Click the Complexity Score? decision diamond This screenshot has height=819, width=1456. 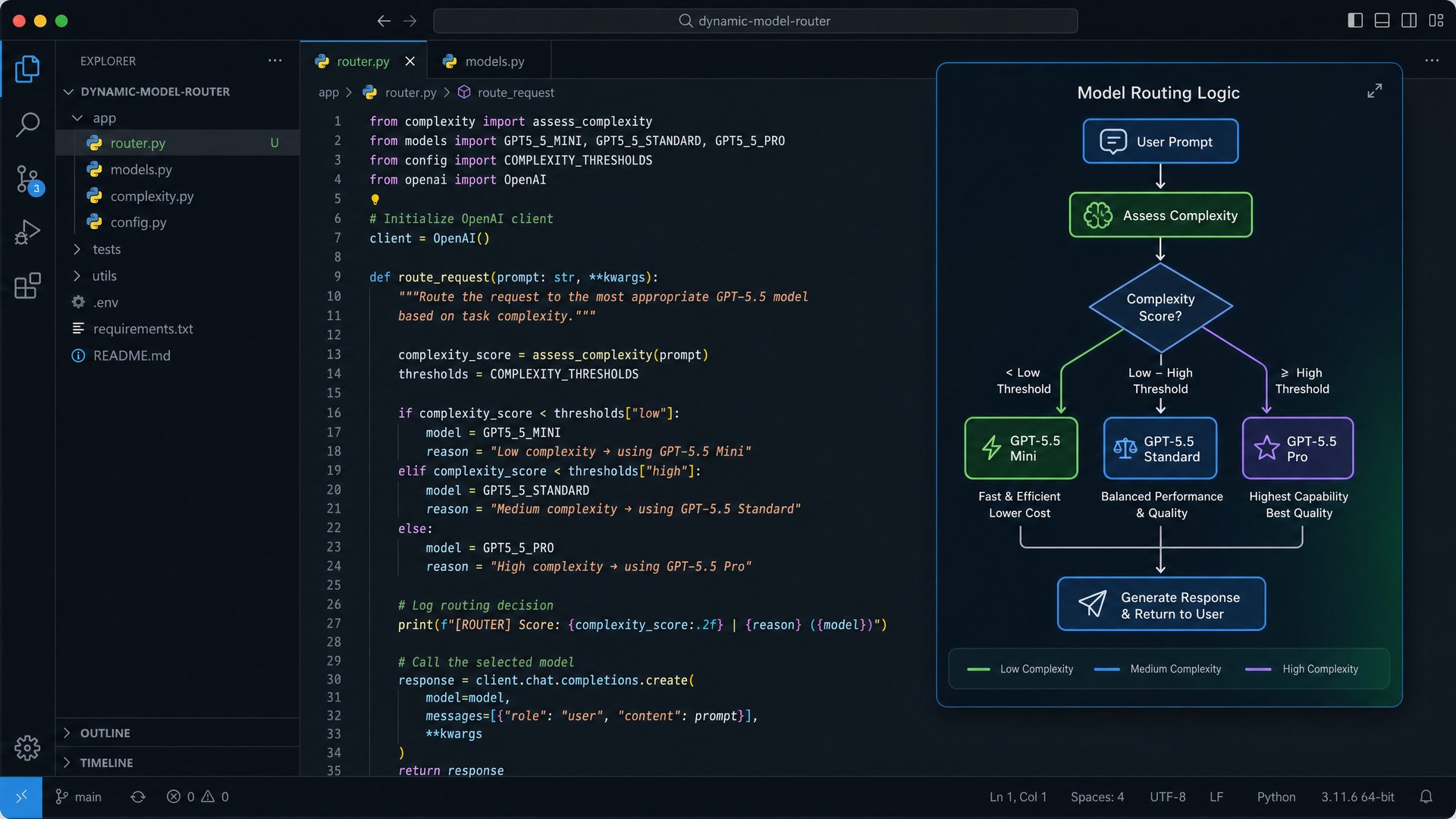(1160, 307)
